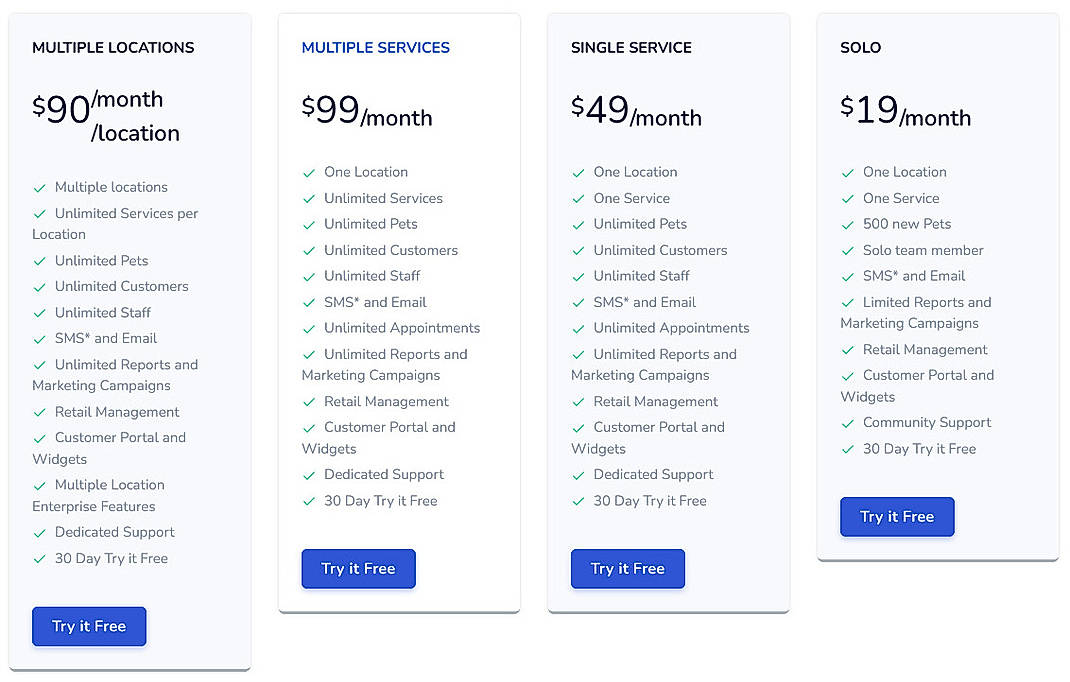Click the checkmark beside 30 Day Try it Free in Solo
This screenshot has height=682, width=1070.
pyautogui.click(x=847, y=449)
